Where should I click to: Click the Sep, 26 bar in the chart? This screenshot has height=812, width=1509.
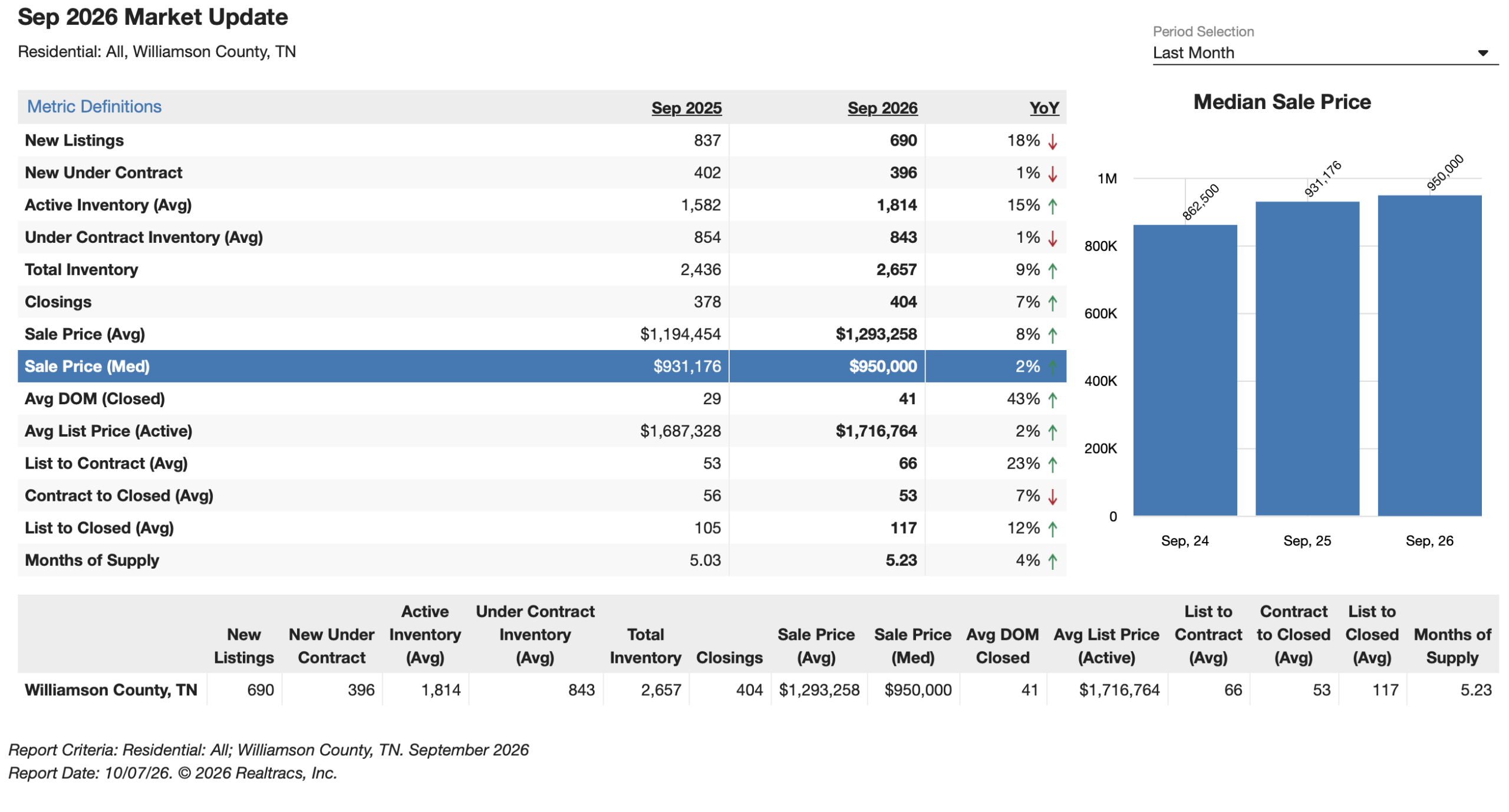click(1429, 355)
